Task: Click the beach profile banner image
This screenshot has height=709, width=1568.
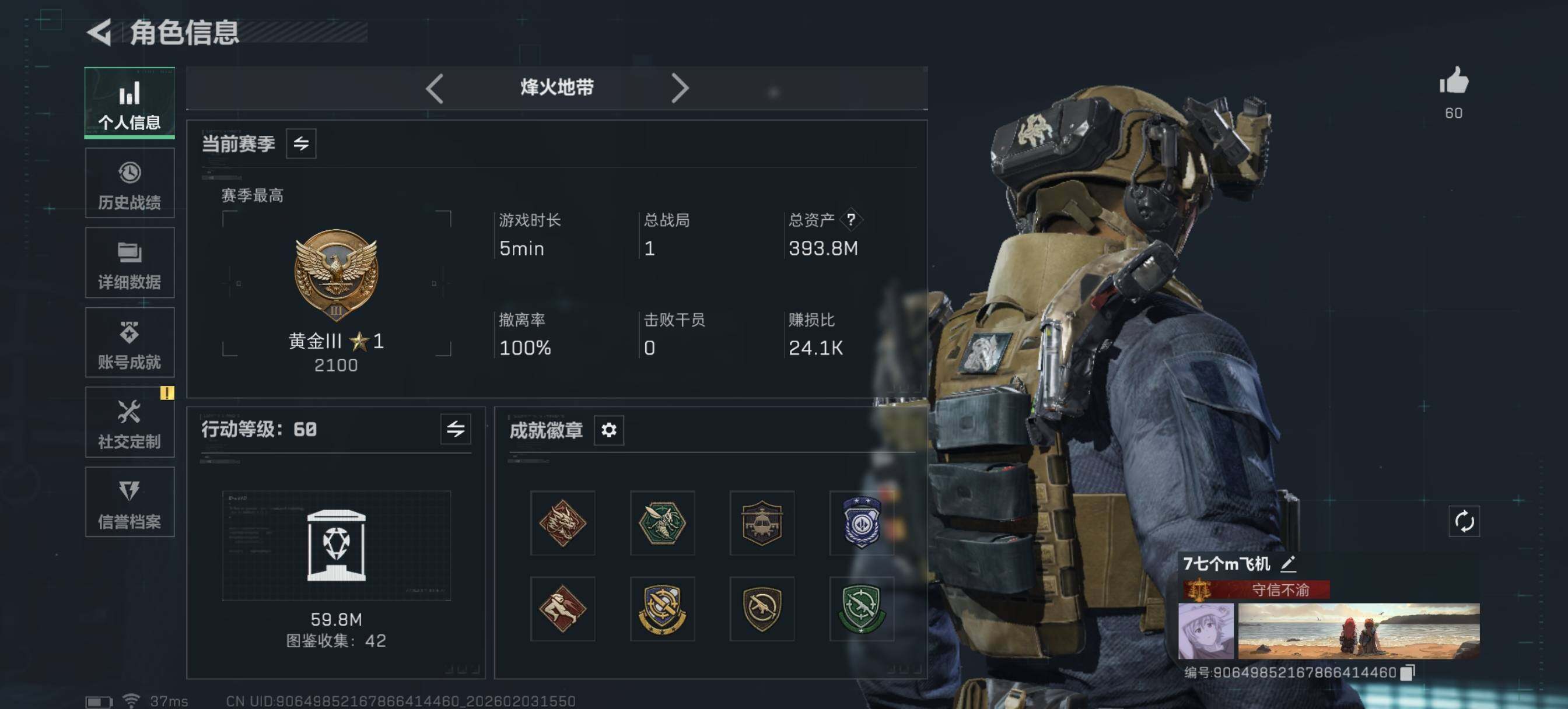Action: click(x=1359, y=631)
